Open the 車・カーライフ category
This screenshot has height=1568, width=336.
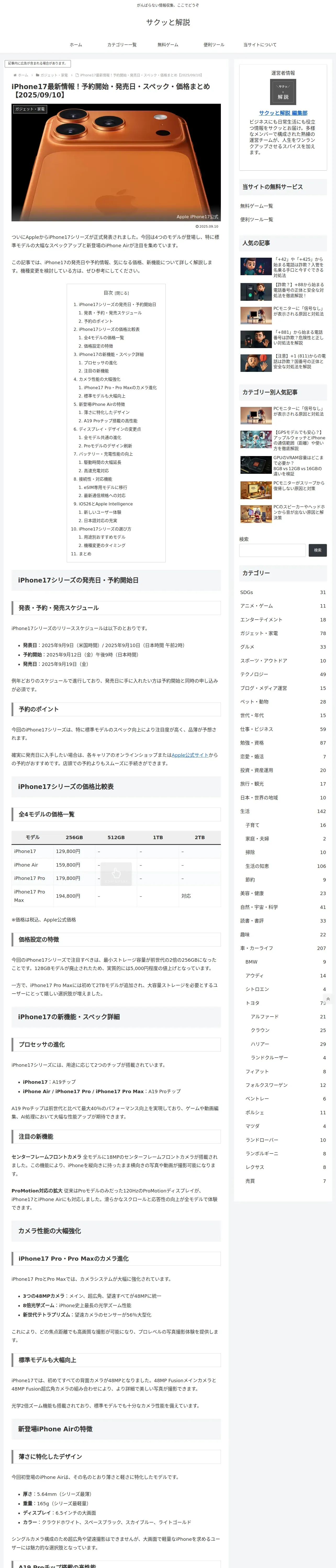[x=283, y=948]
